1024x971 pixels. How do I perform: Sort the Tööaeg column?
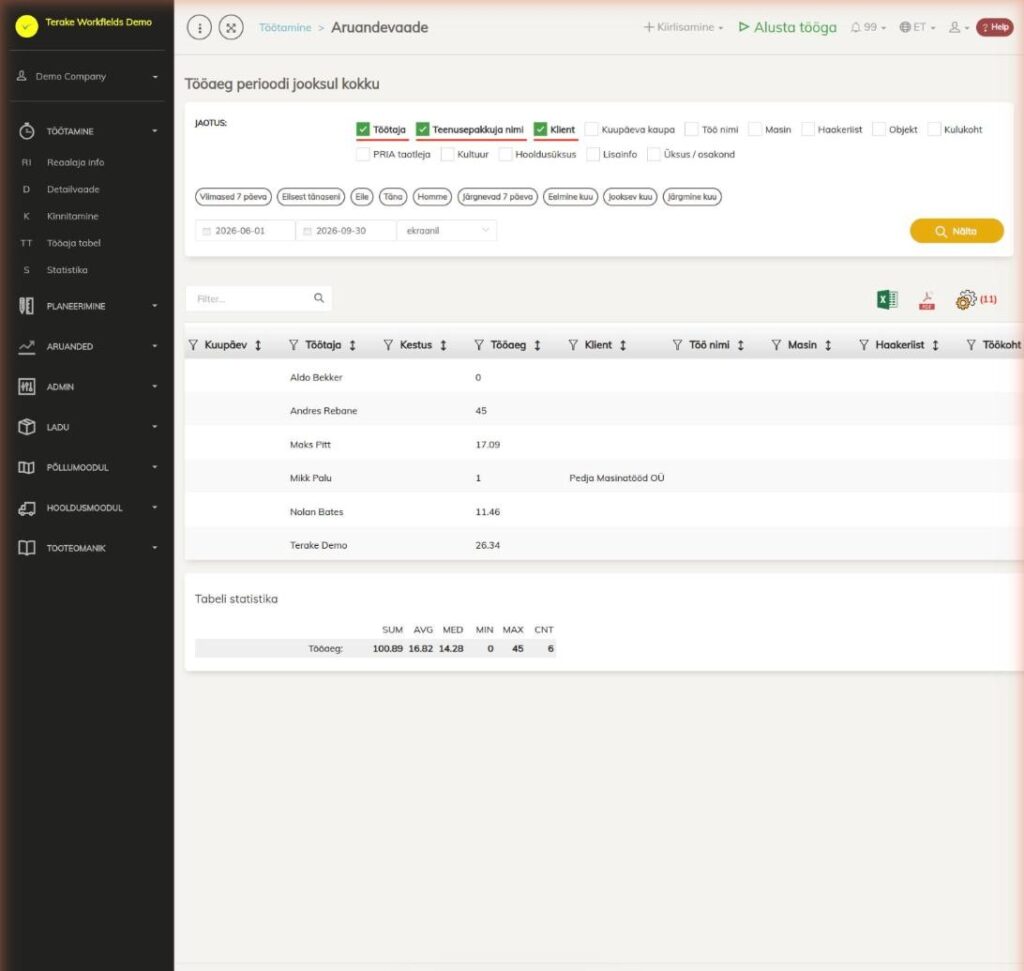[537, 345]
